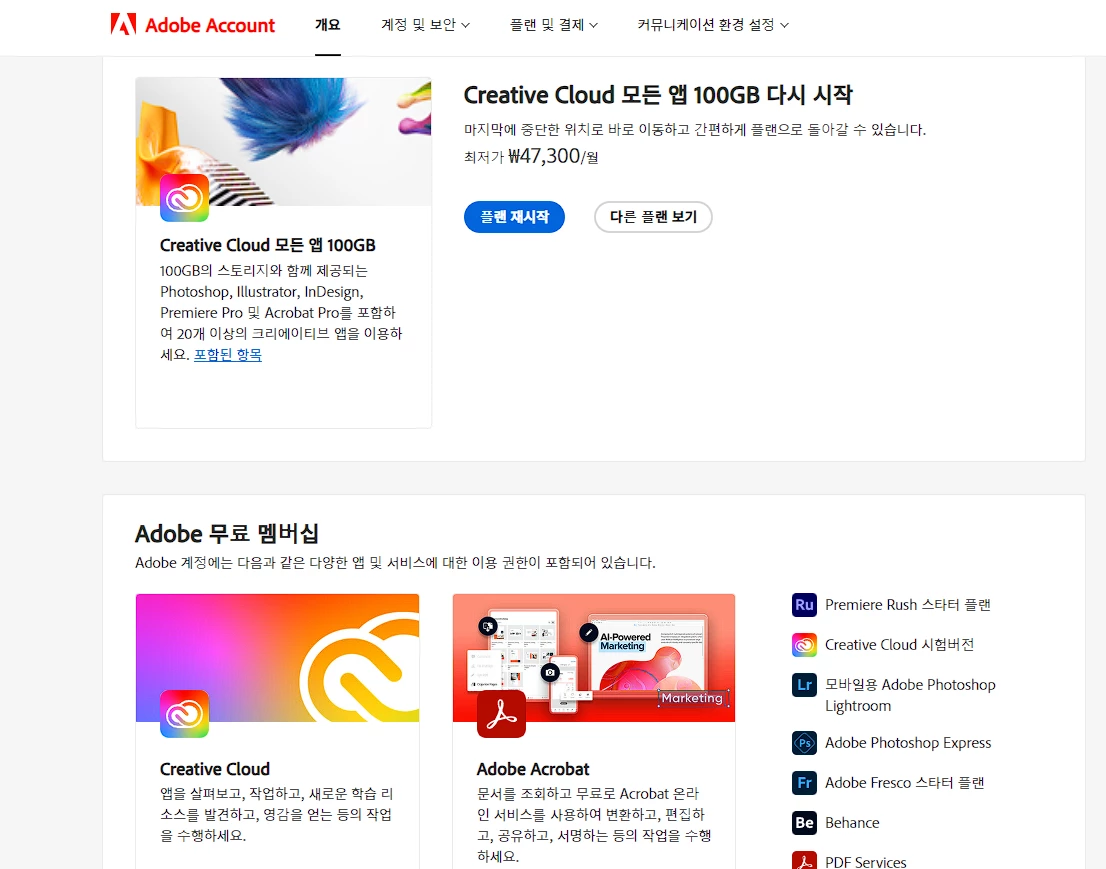Click 모바일용 Adobe Photoshop Lightroom text

[910, 695]
